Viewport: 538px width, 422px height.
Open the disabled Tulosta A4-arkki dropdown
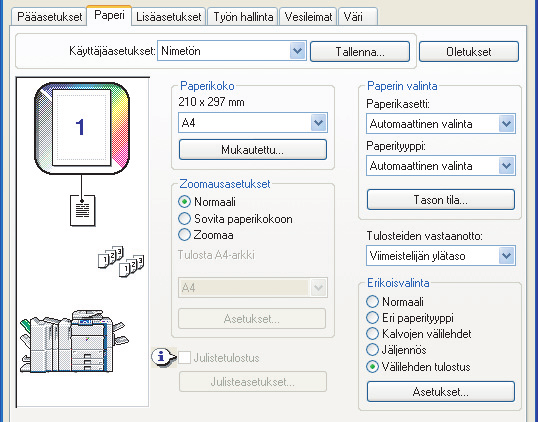pyautogui.click(x=253, y=288)
